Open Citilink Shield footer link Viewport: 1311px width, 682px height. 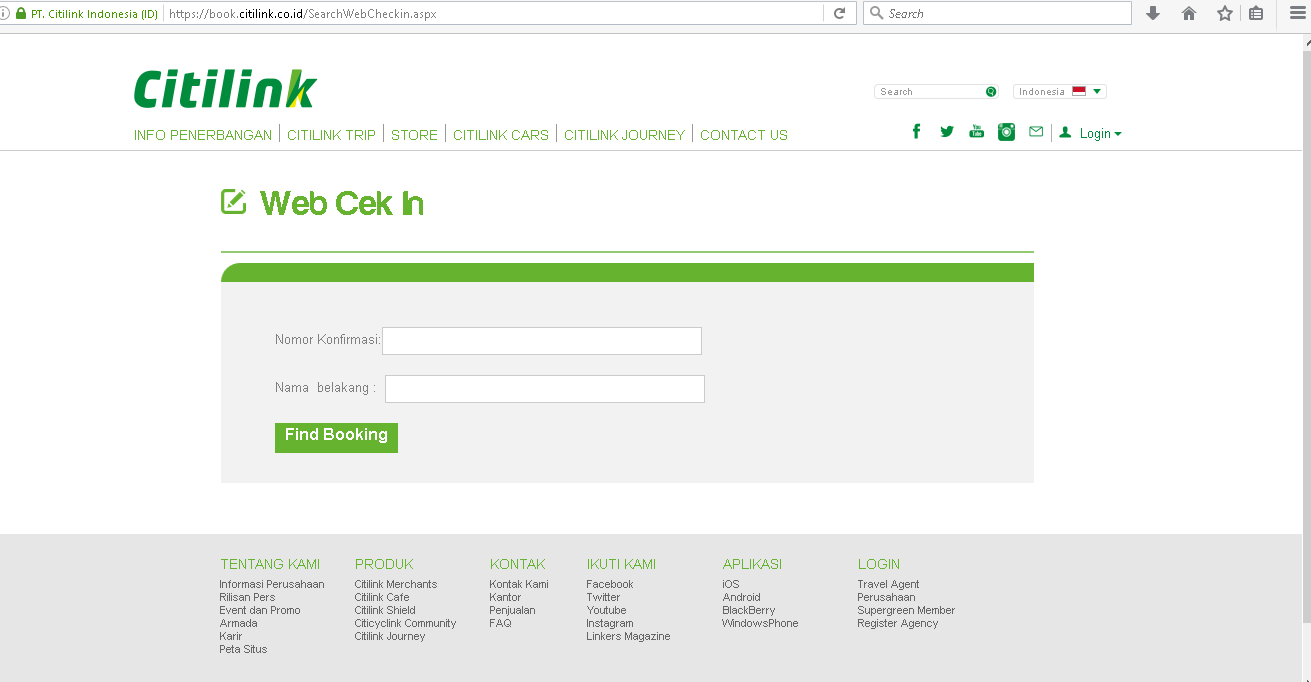tap(385, 610)
